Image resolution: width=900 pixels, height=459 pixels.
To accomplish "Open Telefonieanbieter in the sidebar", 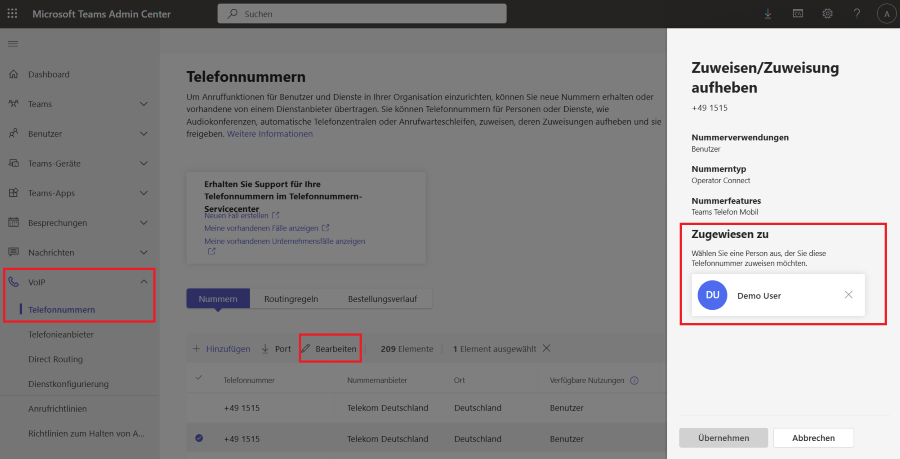I will [x=61, y=334].
